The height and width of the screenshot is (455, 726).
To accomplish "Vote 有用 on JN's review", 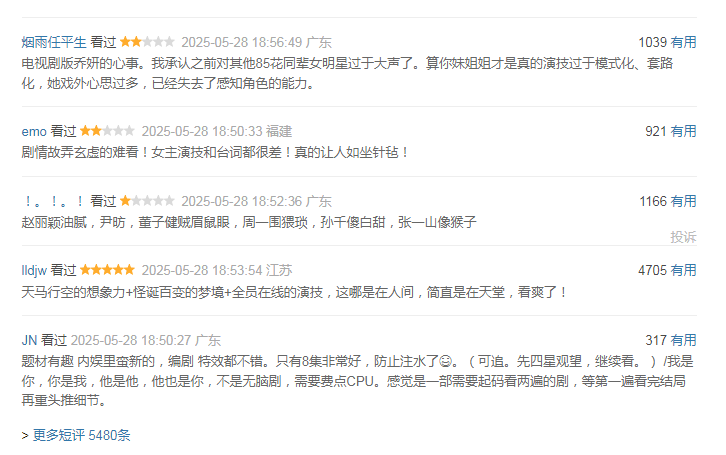I will tap(683, 340).
